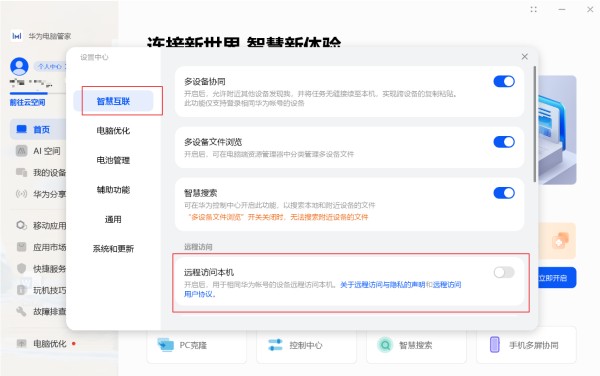
Task: Click the 华为电脑管家 logo icon
Action: click(16, 36)
